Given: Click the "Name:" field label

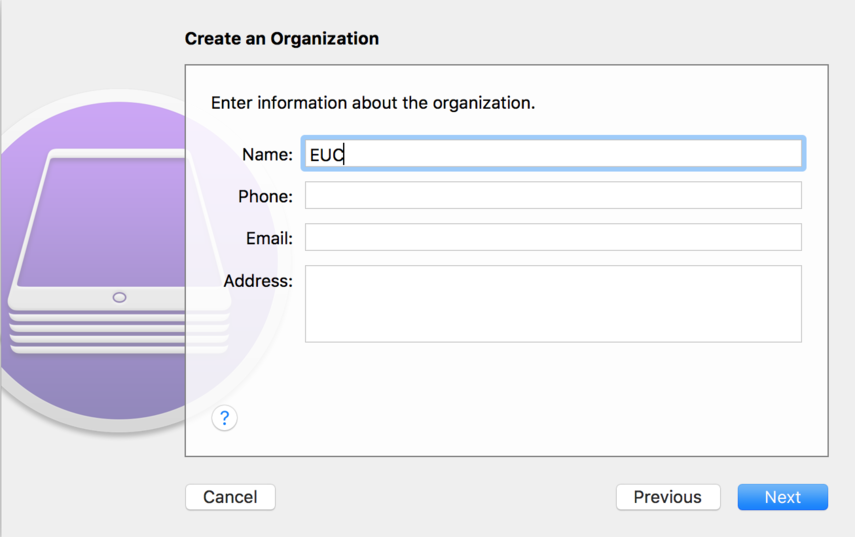Looking at the screenshot, I should pyautogui.click(x=267, y=155).
